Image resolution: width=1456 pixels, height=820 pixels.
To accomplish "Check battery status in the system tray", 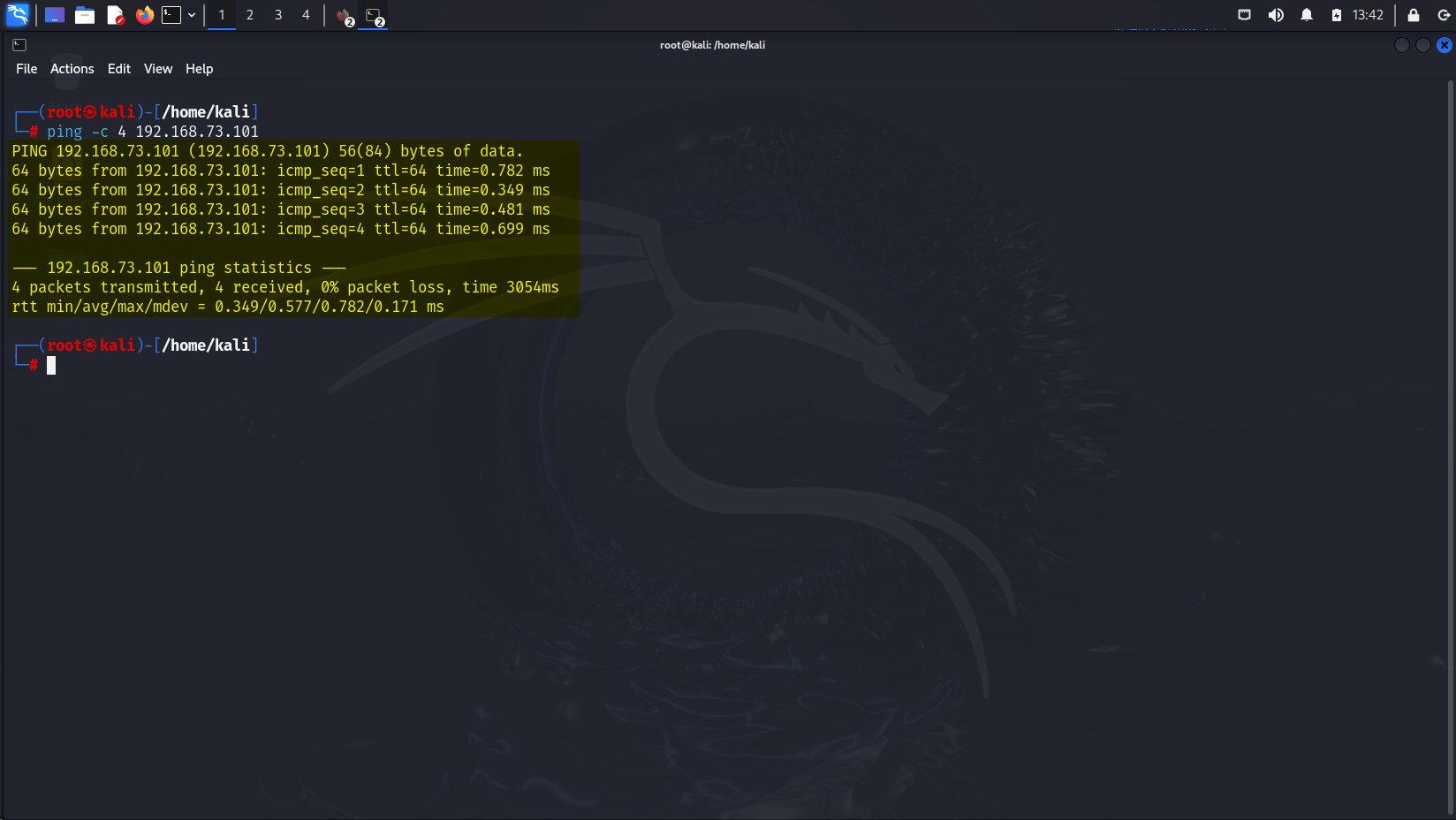I will [1335, 15].
